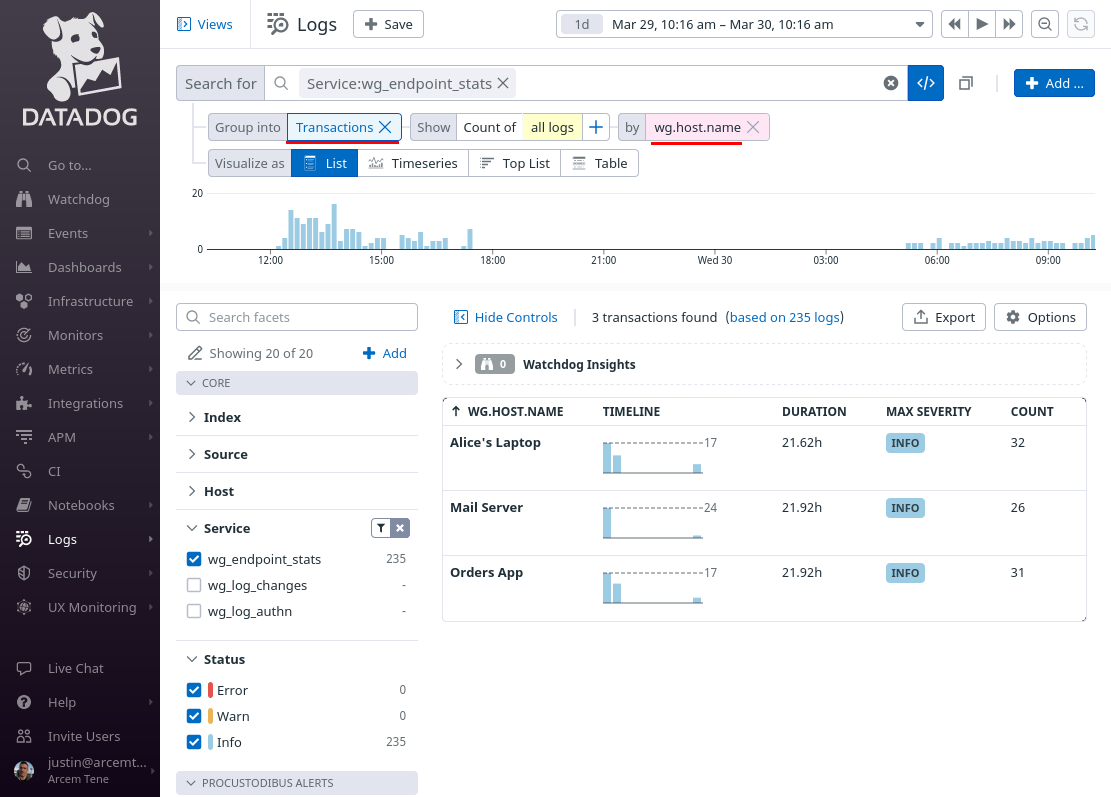
Task: Play live log tail
Action: click(x=982, y=24)
